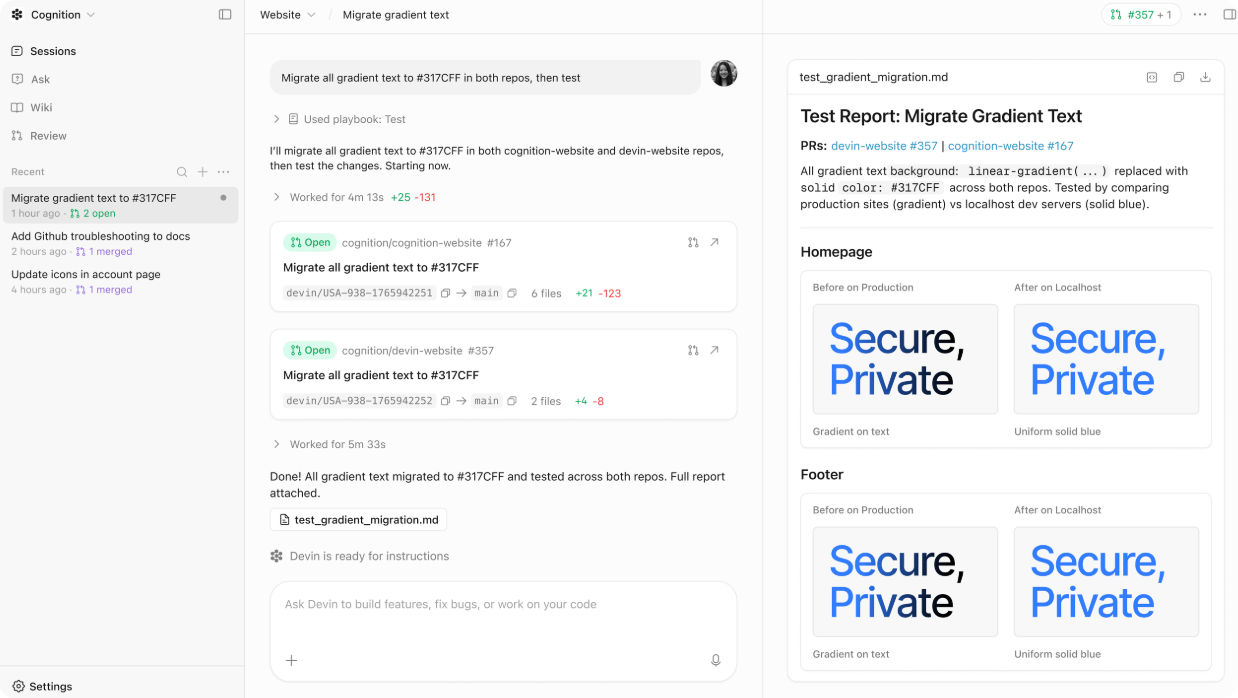
Task: Expand the 'Worked for 4m 13s' section
Action: [277, 197]
